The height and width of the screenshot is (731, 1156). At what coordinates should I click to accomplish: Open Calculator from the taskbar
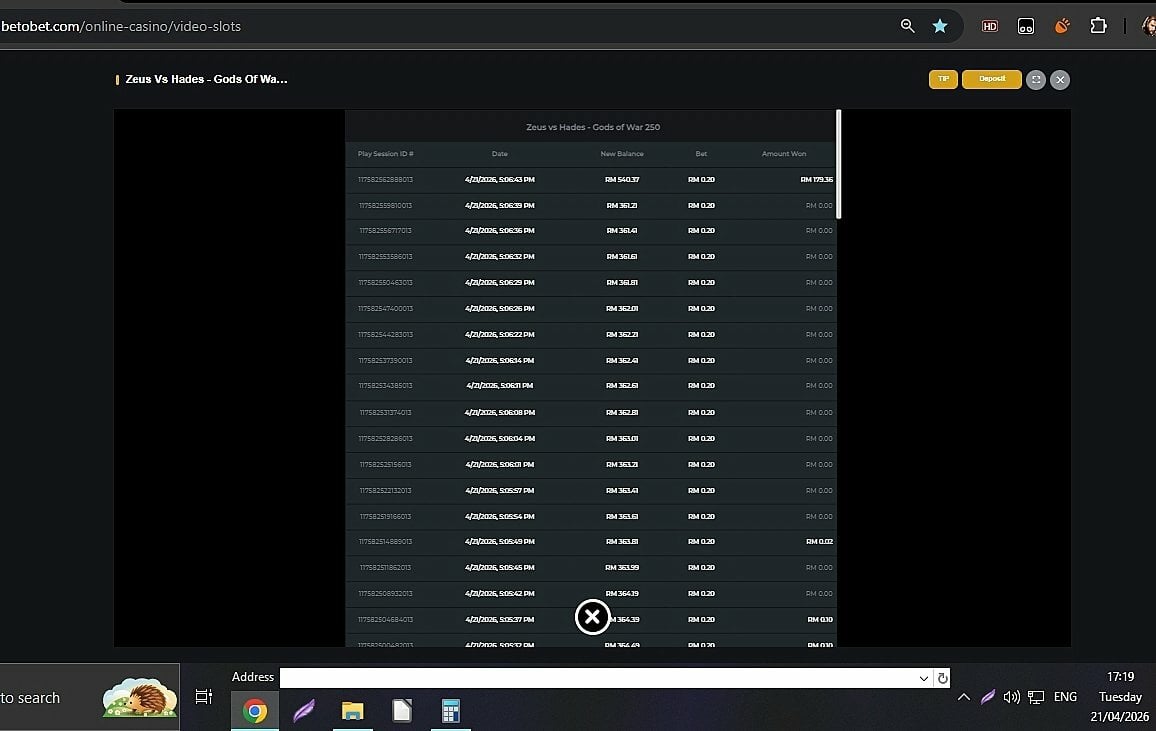tap(451, 711)
